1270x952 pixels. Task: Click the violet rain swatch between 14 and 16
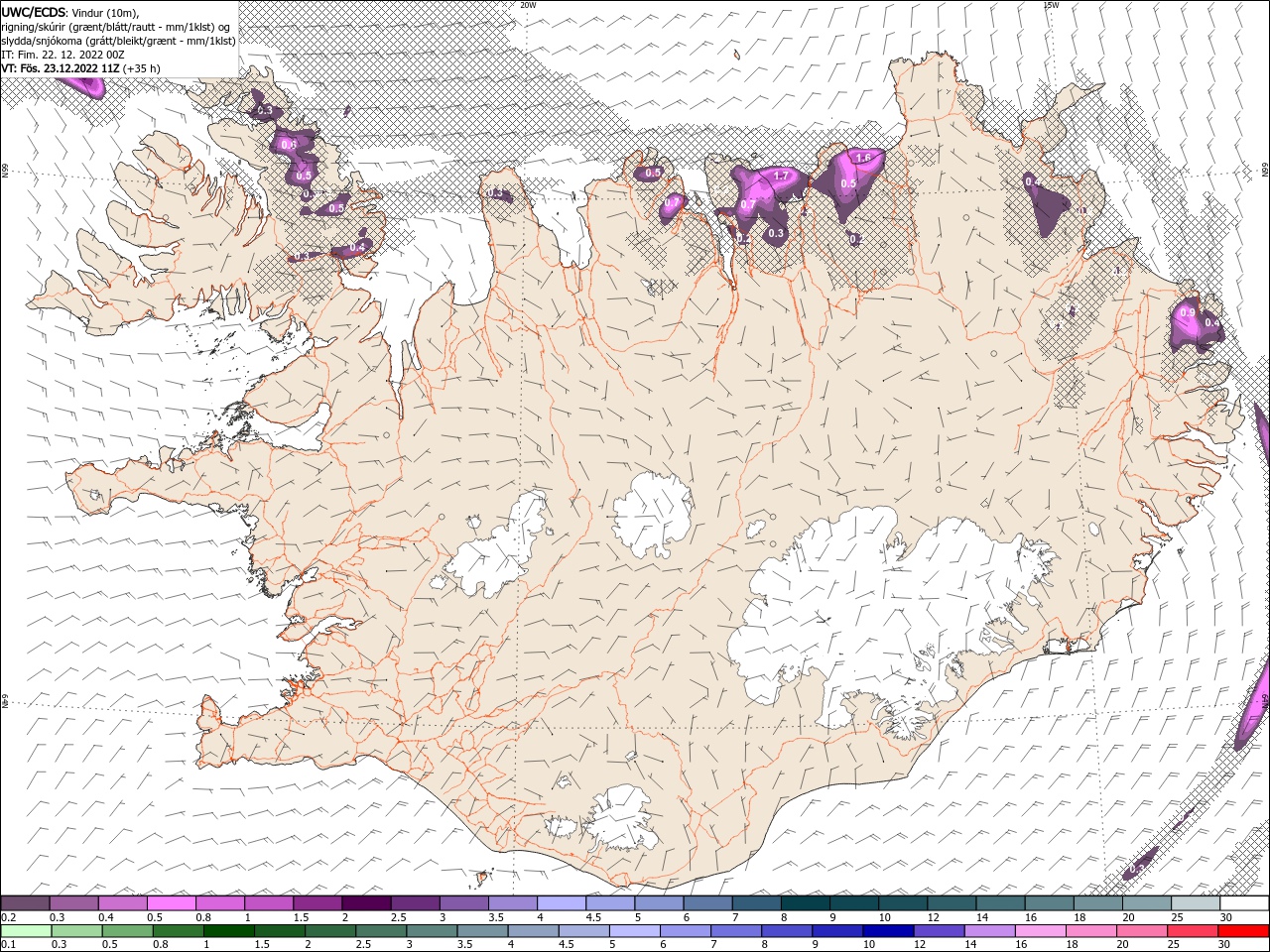pos(990,931)
